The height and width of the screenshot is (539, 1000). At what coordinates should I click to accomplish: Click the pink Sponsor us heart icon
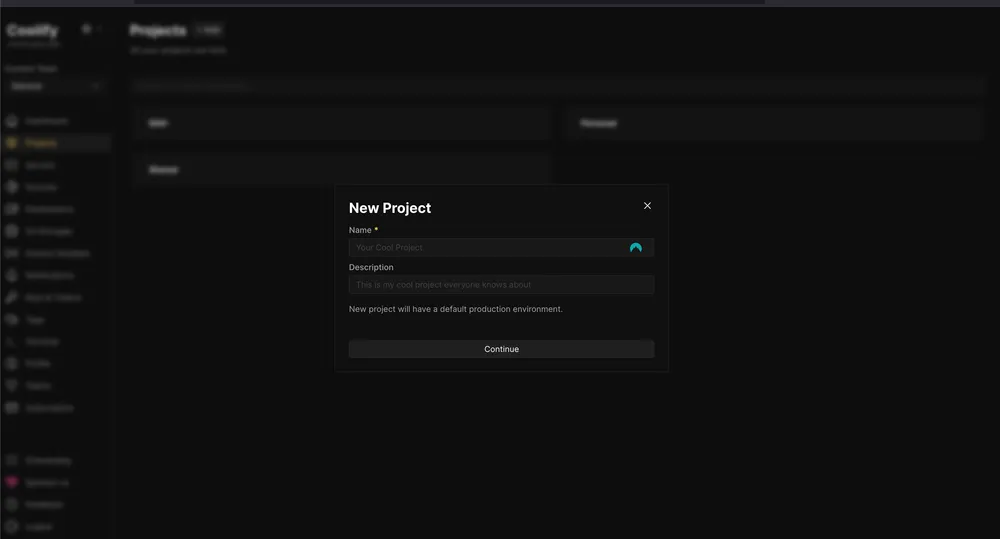click(x=12, y=482)
